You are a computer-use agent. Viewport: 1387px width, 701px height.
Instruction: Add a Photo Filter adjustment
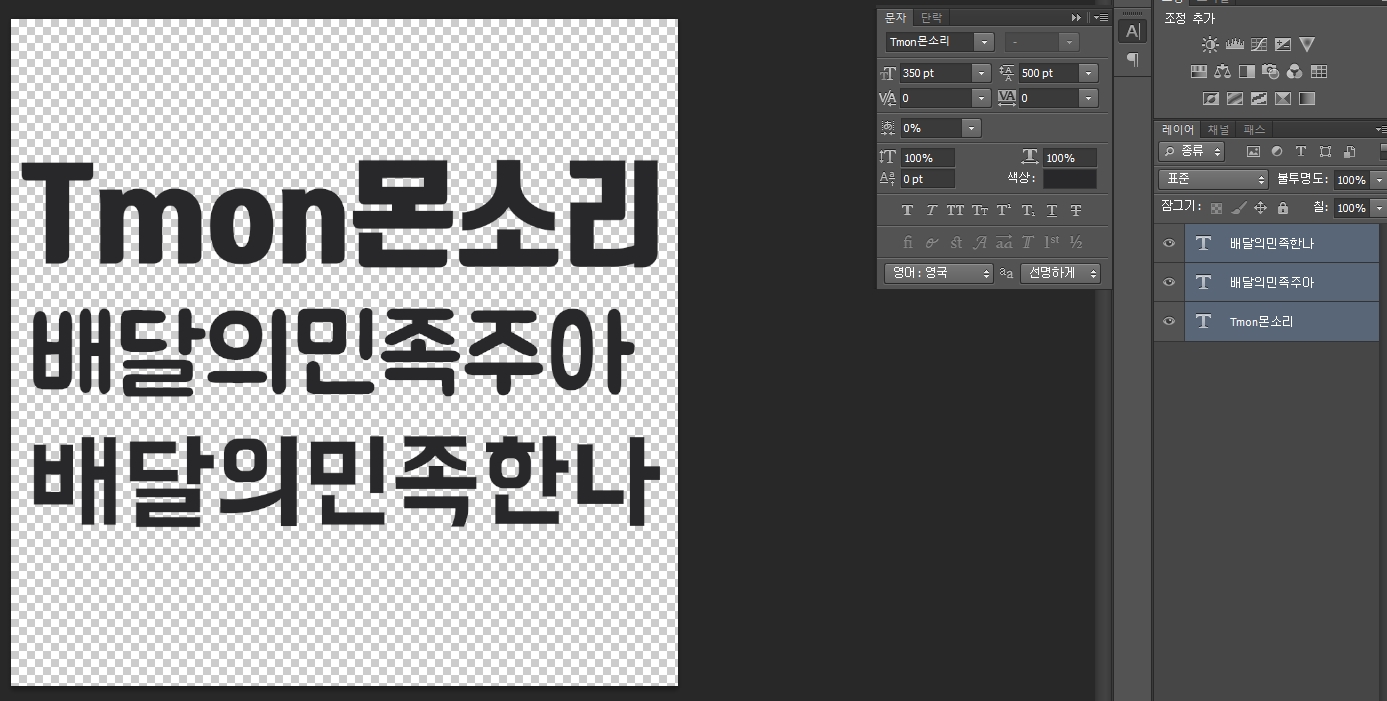[1271, 72]
